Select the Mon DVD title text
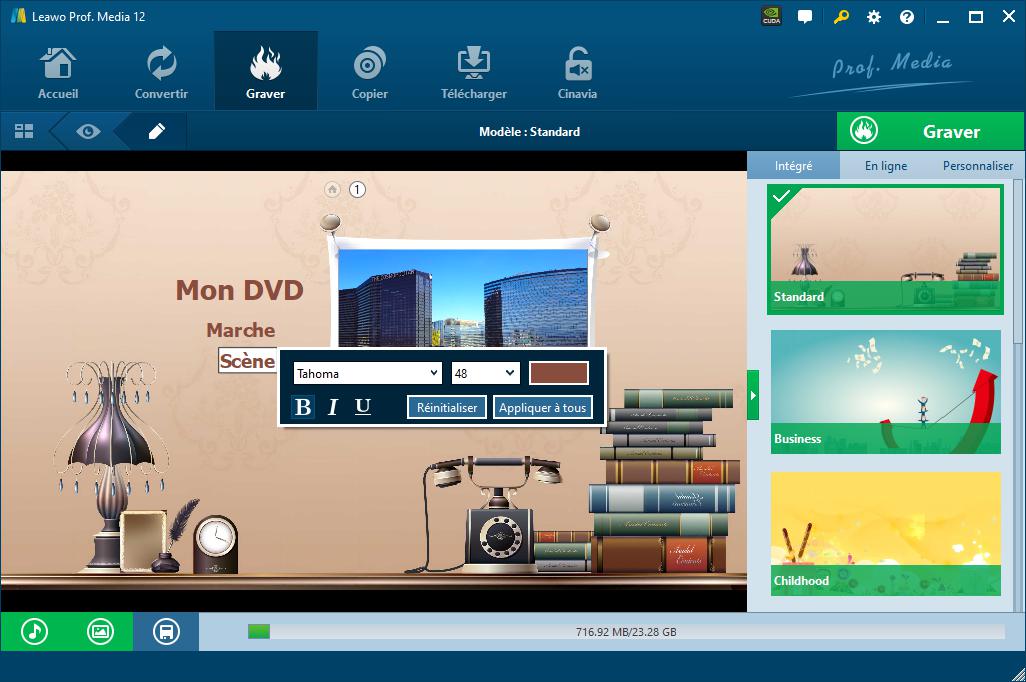Image resolution: width=1026 pixels, height=682 pixels. pyautogui.click(x=239, y=290)
